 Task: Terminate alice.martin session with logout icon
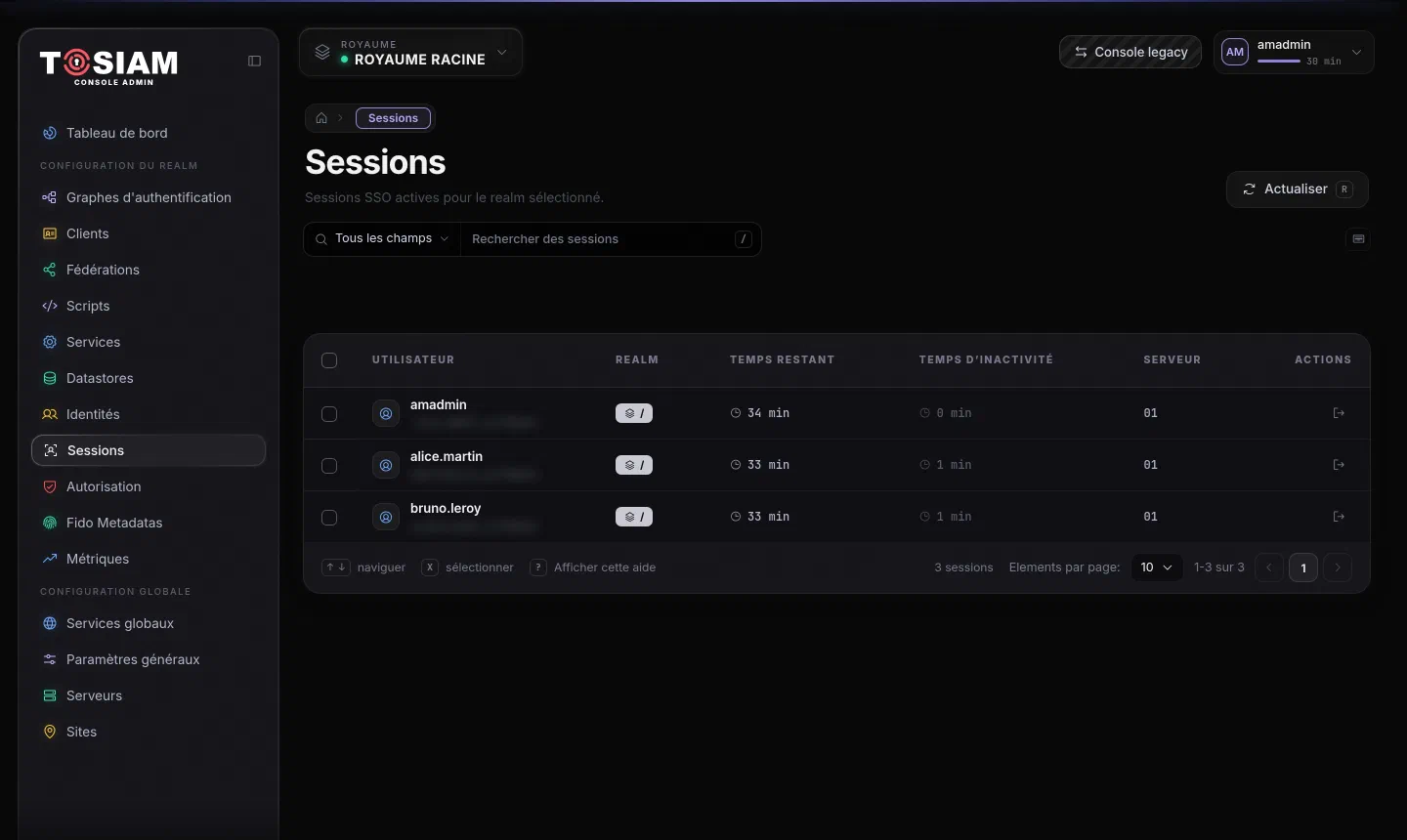pos(1339,465)
